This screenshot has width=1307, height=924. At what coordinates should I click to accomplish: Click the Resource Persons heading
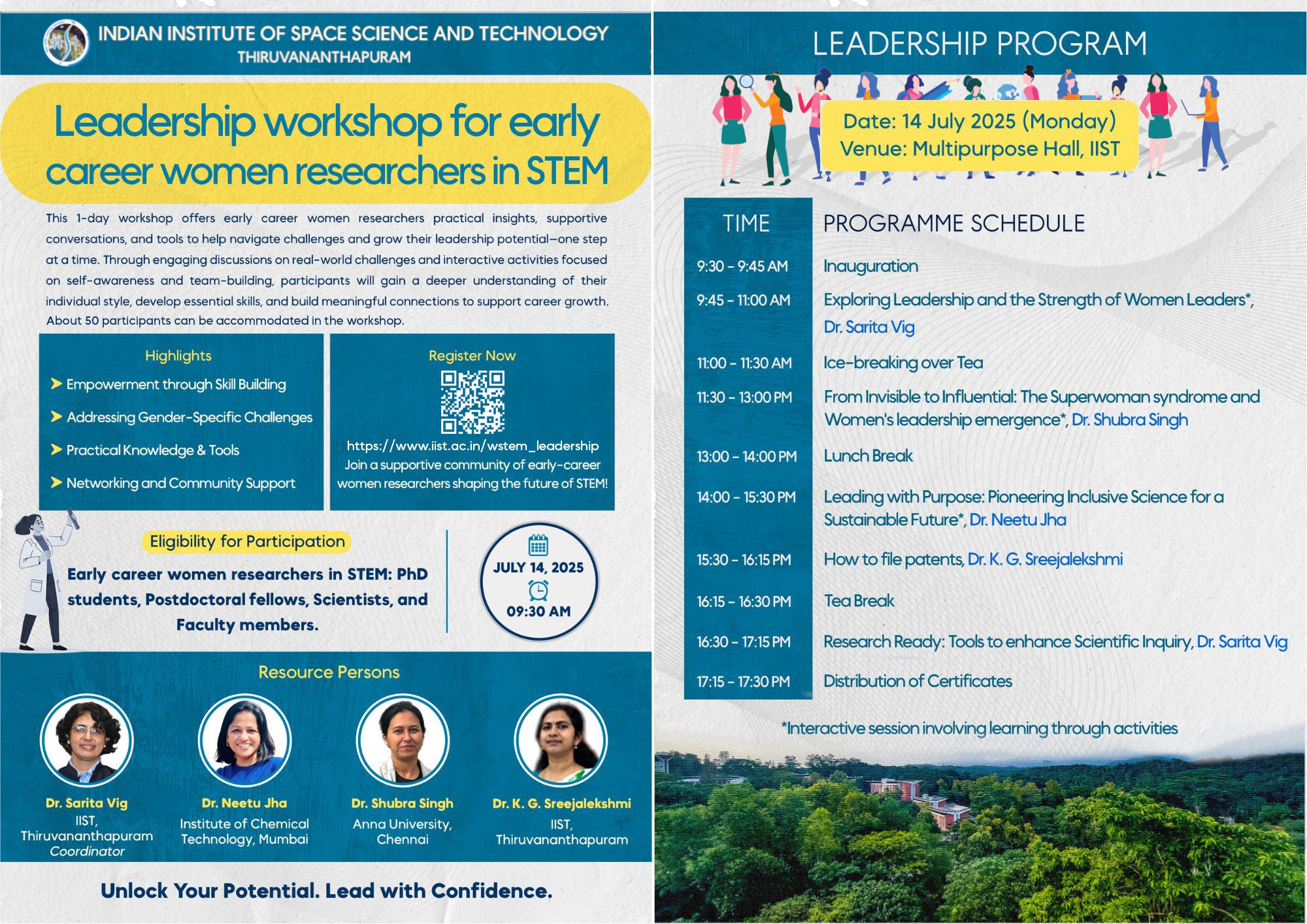(x=329, y=672)
